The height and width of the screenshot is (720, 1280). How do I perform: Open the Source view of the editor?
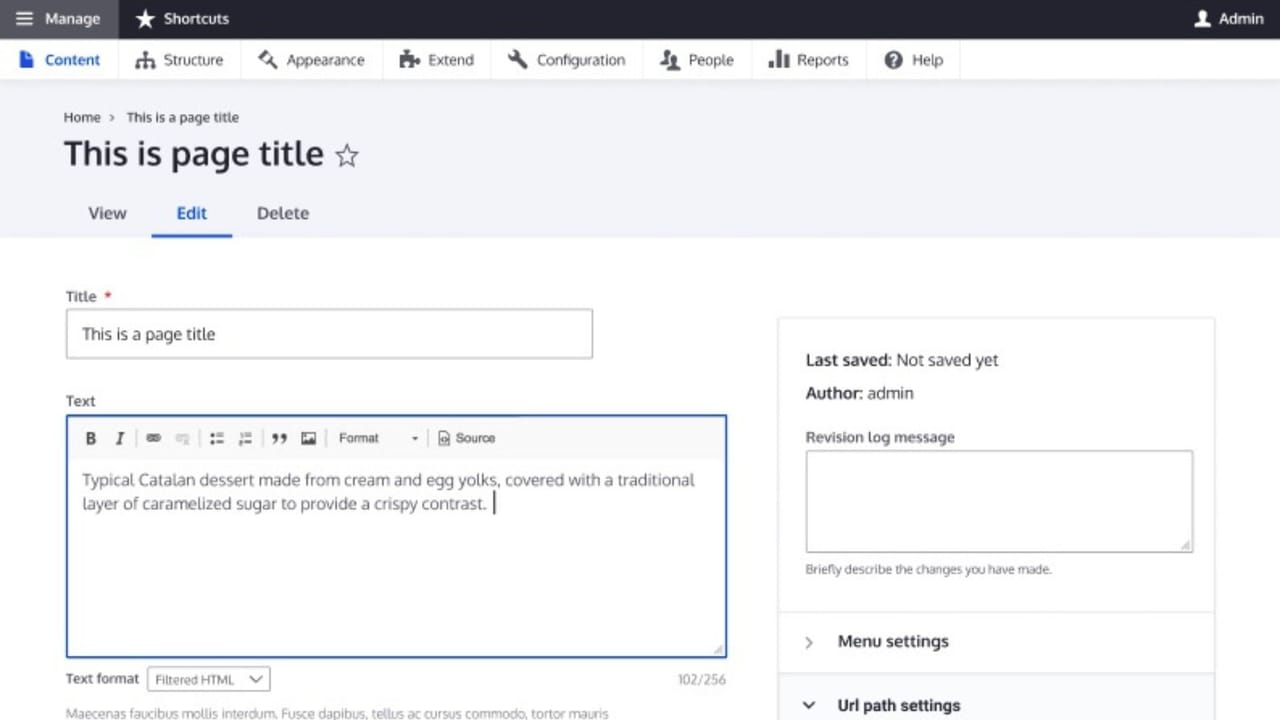coord(465,438)
